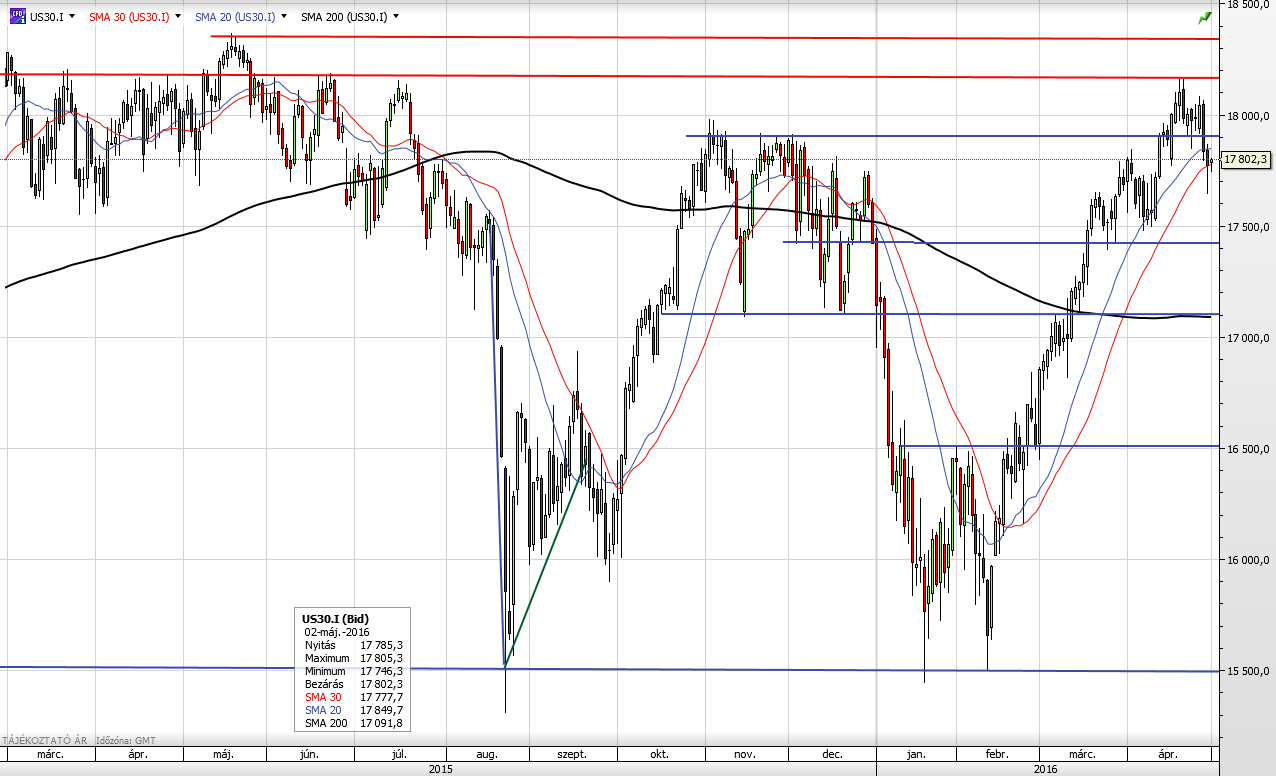This screenshot has height=776, width=1276.
Task: Click the 18 500,0 price axis label
Action: coord(1246,5)
